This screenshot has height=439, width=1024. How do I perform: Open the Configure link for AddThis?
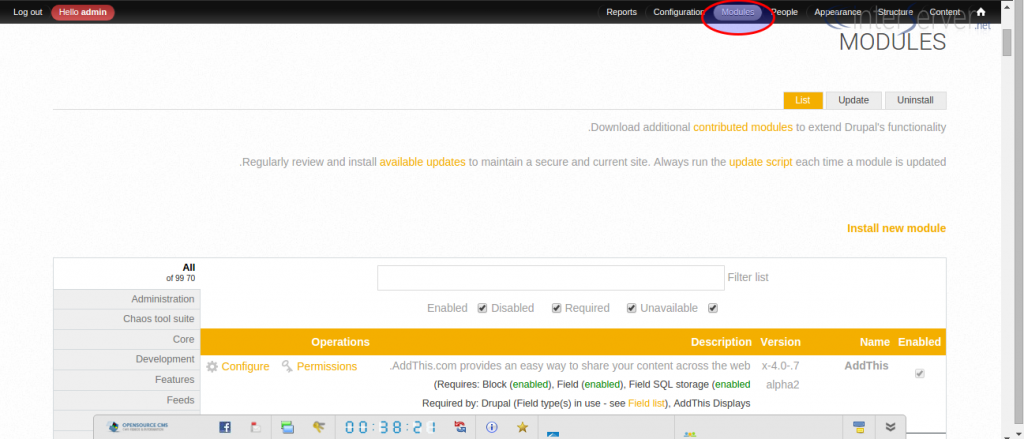245,366
